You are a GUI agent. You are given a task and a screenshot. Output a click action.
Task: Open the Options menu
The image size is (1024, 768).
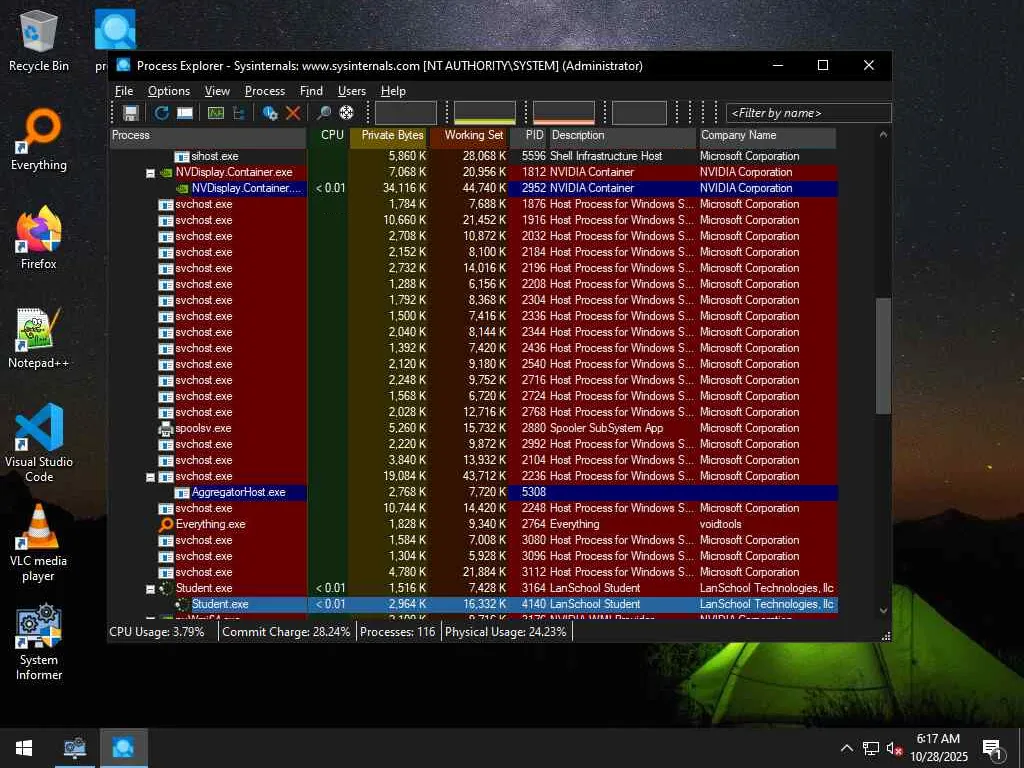[168, 91]
